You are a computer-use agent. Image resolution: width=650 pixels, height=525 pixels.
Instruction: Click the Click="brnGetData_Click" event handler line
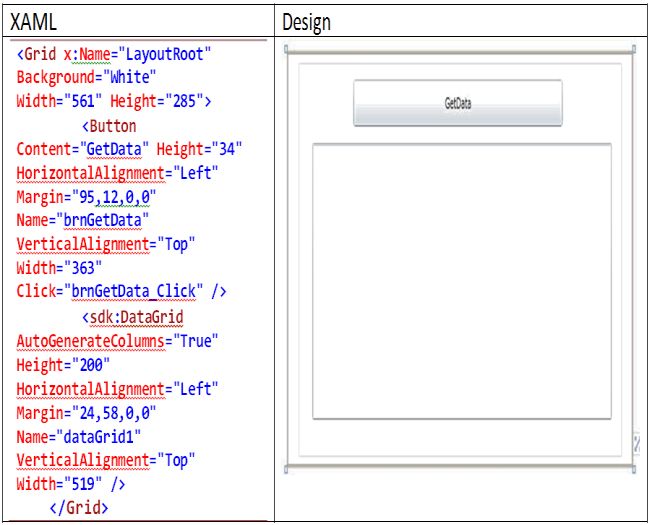[x=122, y=292]
